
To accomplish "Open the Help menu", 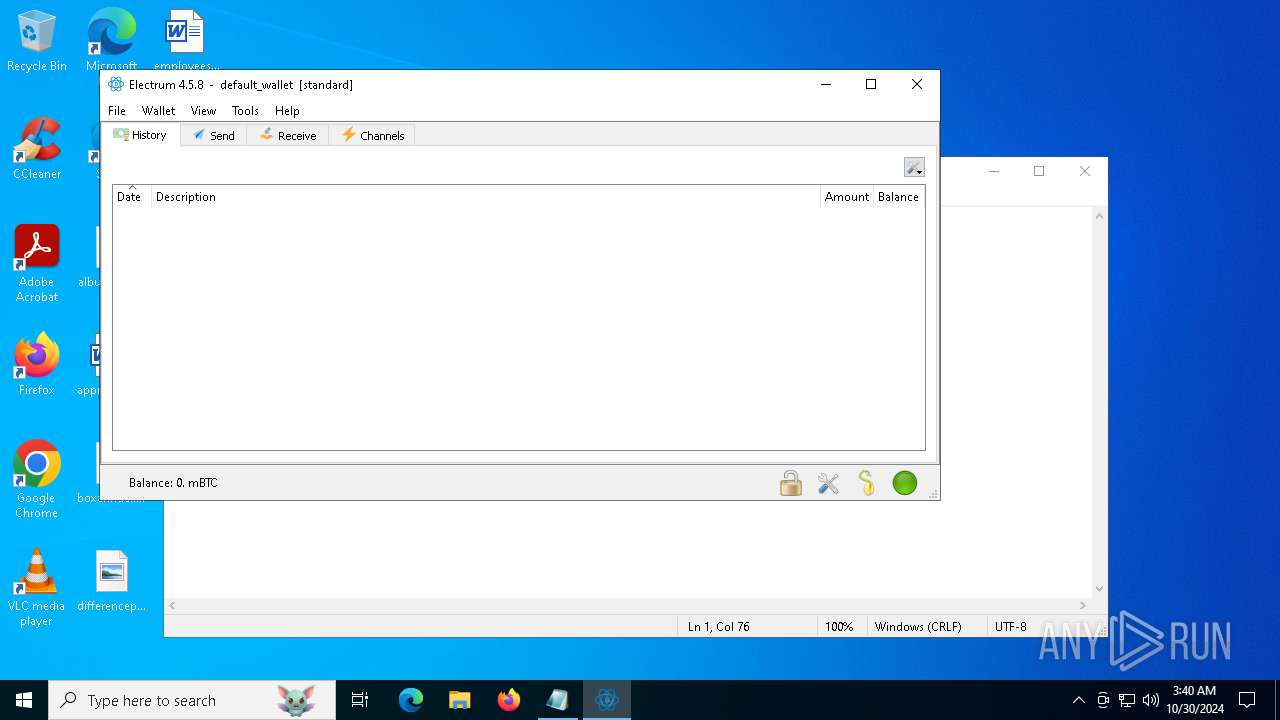I will tap(287, 111).
